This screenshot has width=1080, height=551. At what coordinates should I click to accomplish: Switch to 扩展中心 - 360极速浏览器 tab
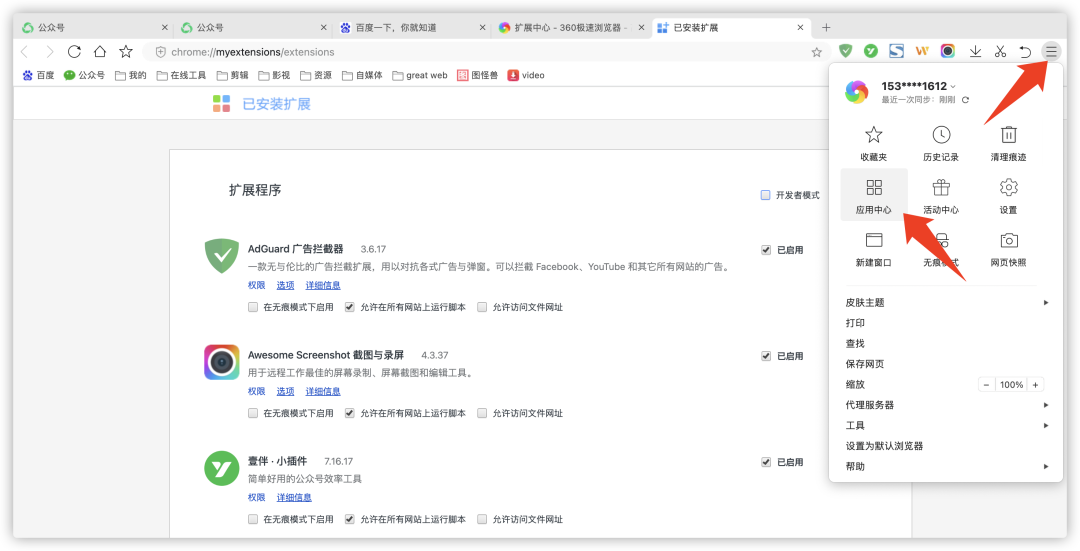pos(572,28)
